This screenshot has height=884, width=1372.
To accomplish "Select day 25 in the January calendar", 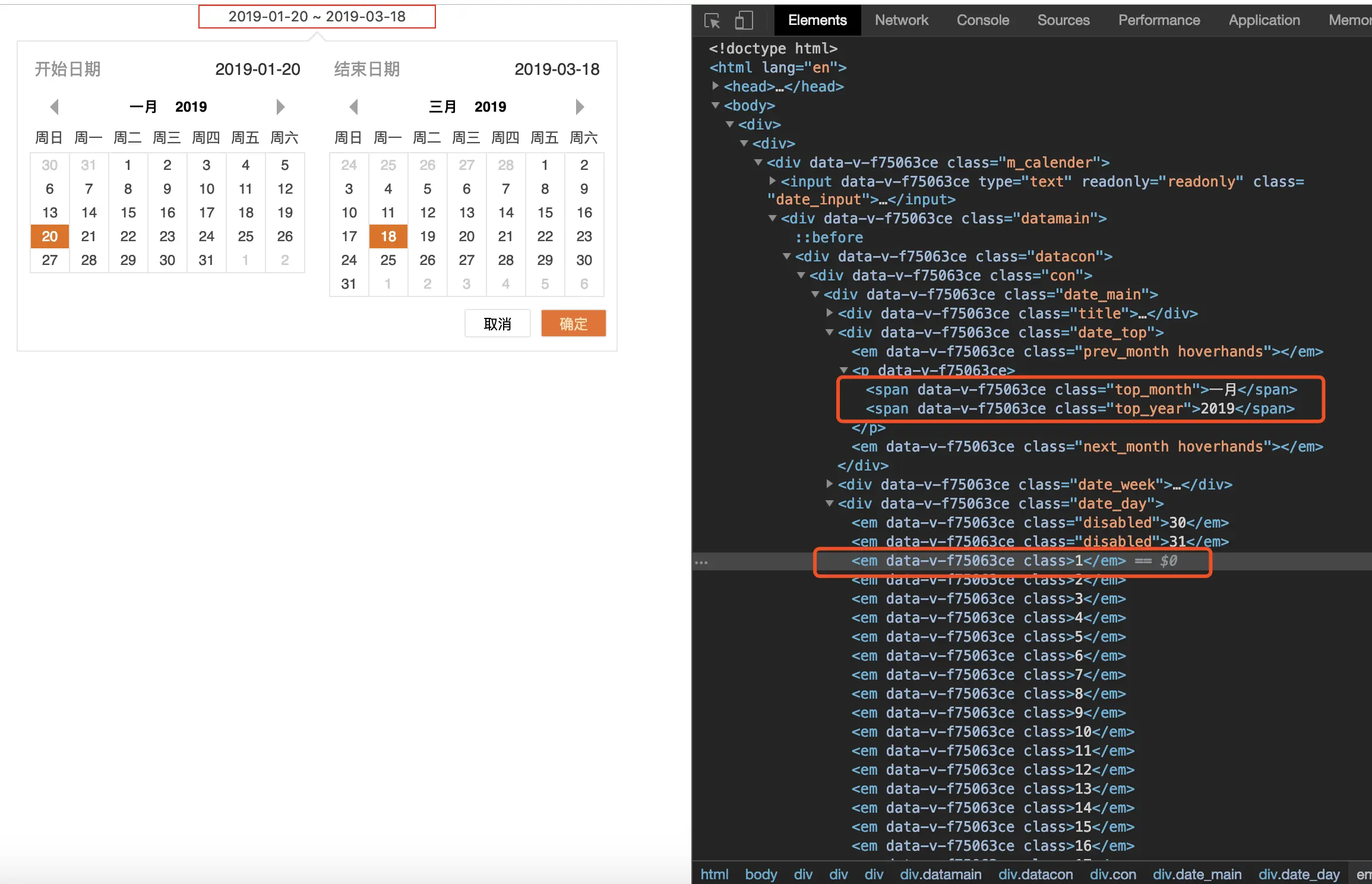I will pyautogui.click(x=245, y=236).
